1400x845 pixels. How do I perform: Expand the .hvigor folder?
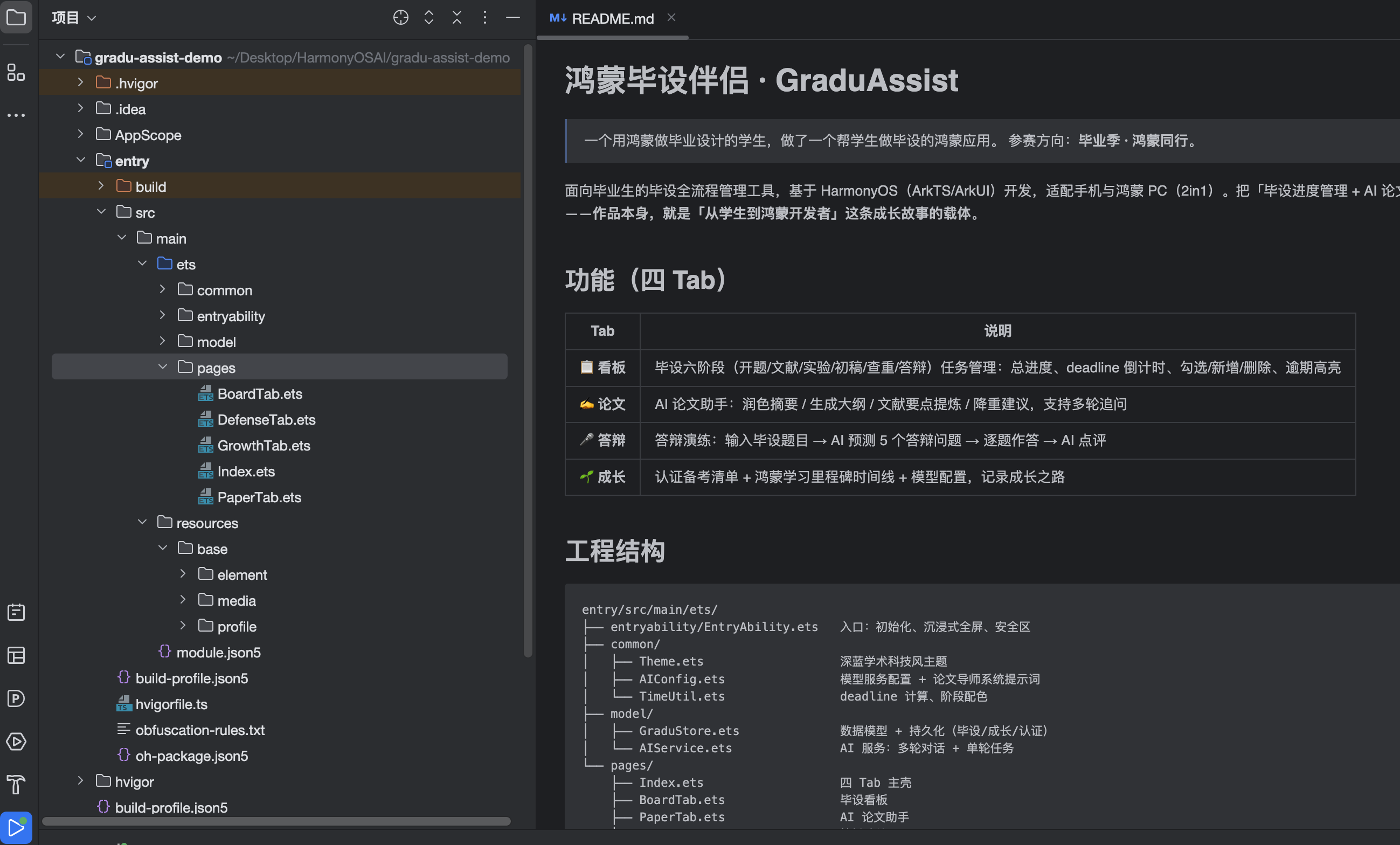[x=80, y=82]
